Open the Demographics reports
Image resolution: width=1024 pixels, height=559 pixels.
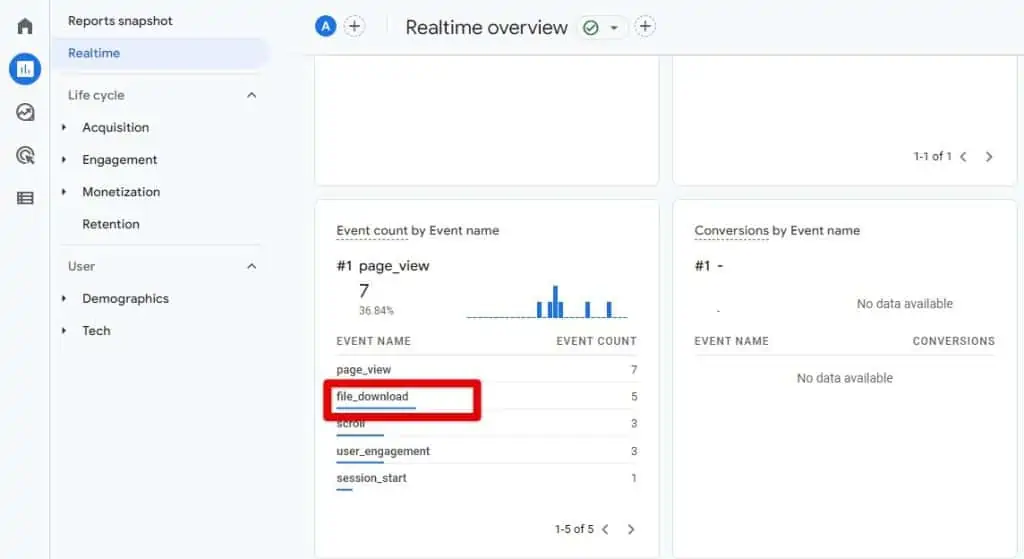[125, 298]
